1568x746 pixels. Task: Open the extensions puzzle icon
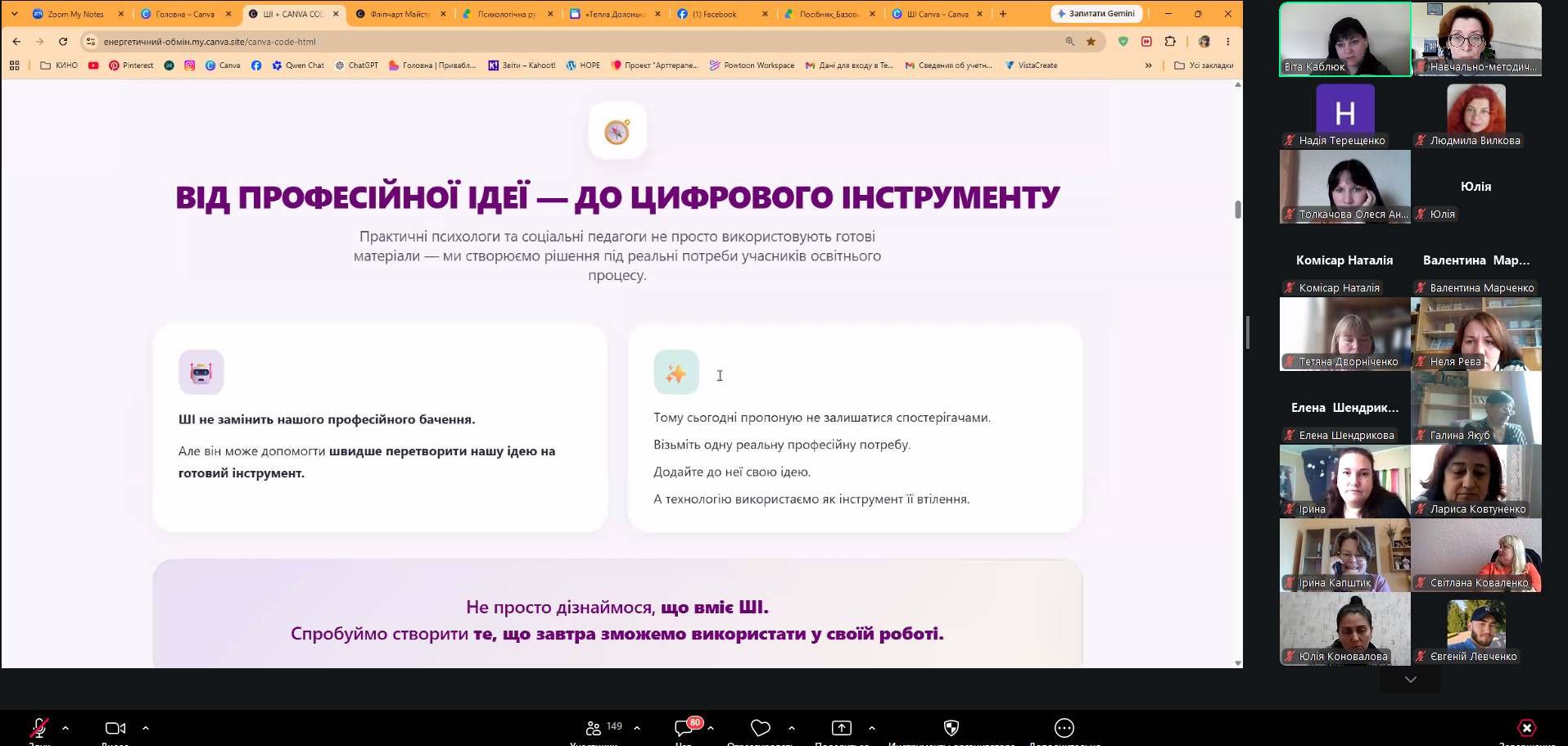coord(1170,41)
